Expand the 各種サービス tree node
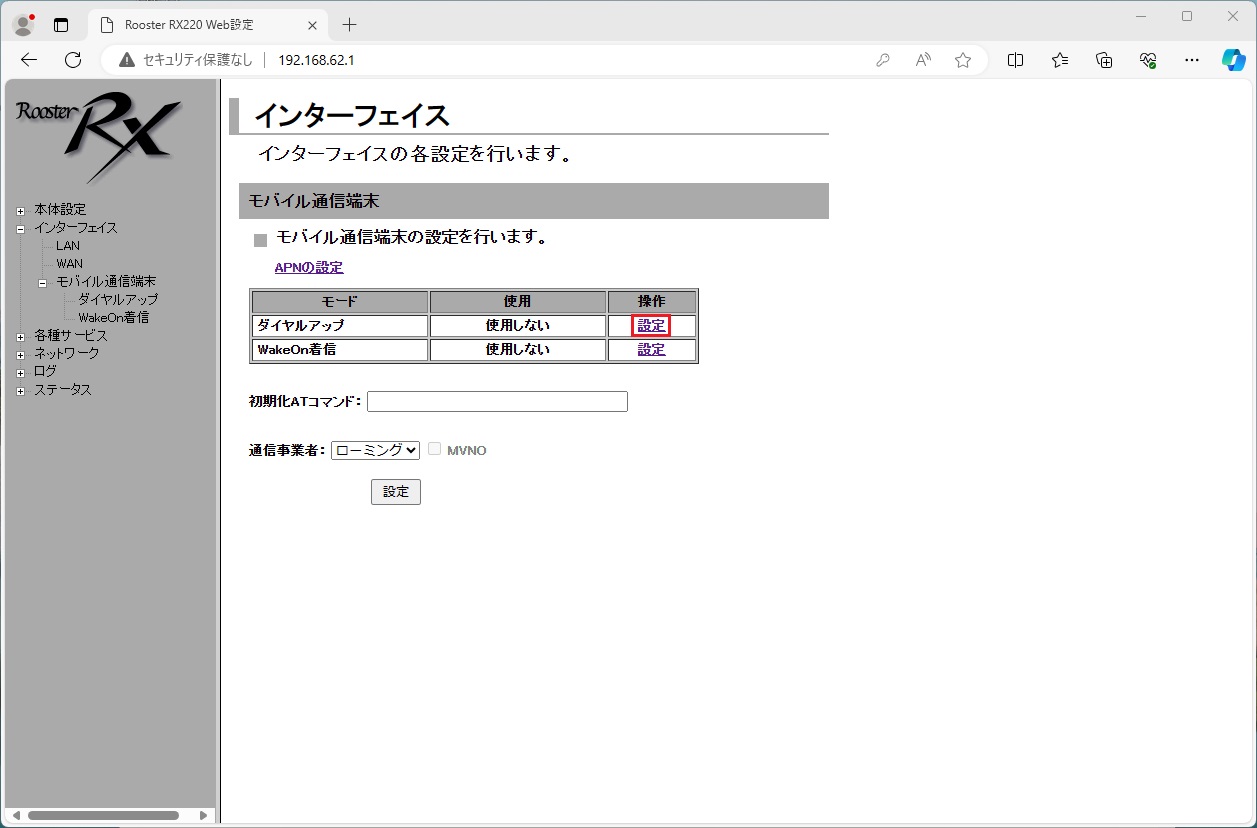Viewport: 1257px width, 828px height. coord(20,336)
